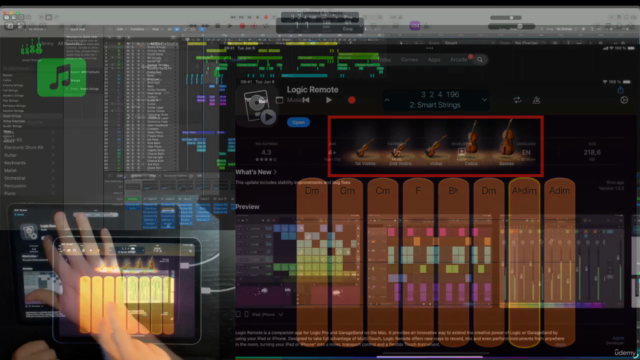
Task: Switch to the Today tab
Action: tap(384, 60)
